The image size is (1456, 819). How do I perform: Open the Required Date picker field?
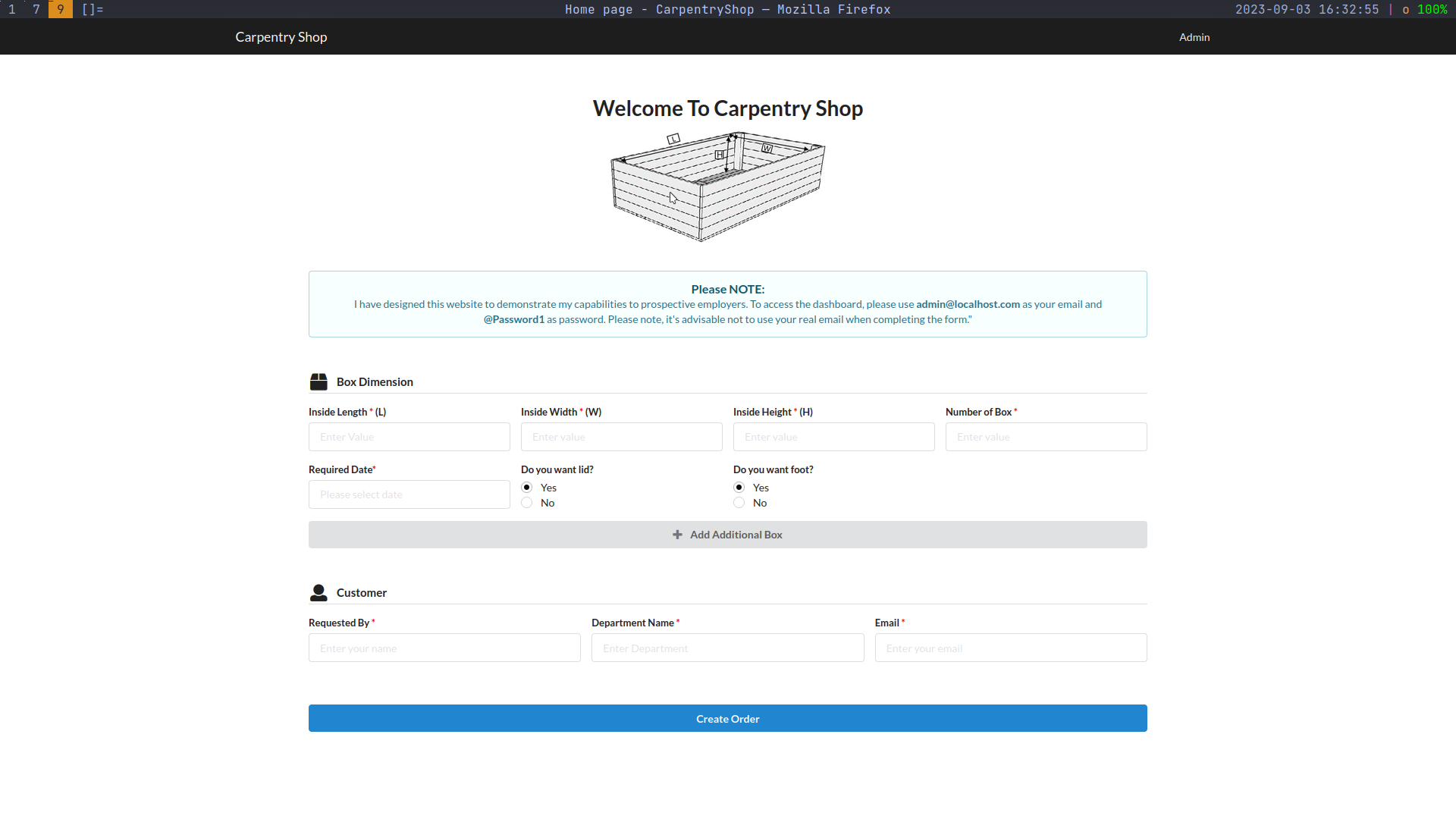coord(409,494)
